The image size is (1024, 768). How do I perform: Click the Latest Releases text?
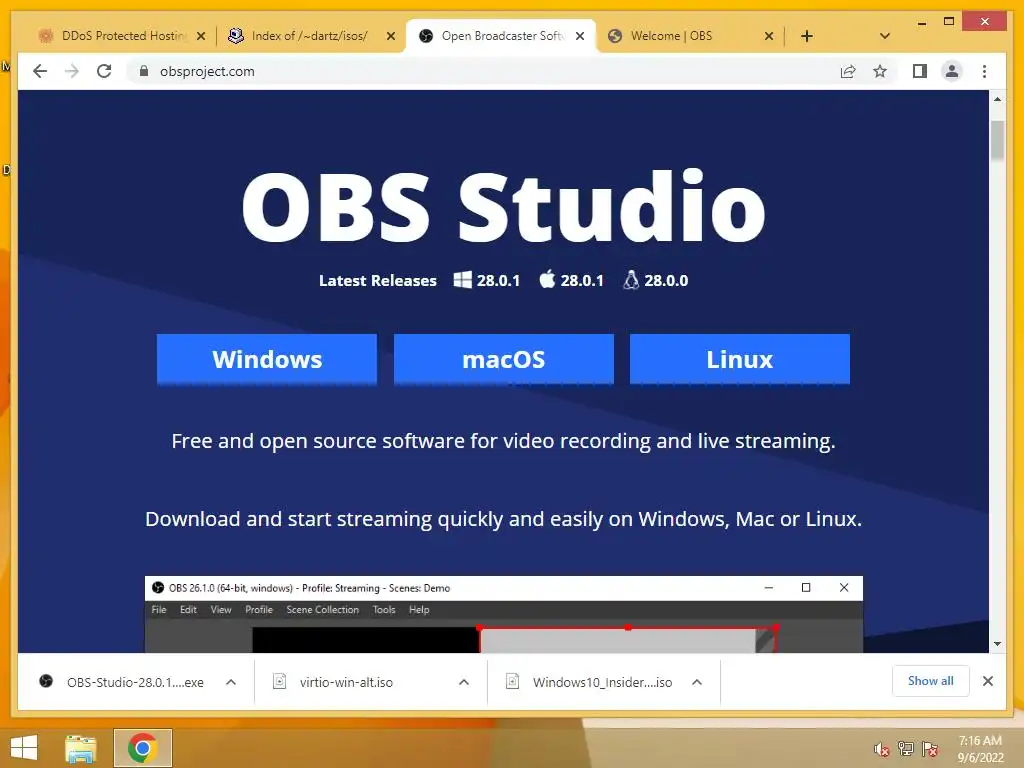[x=377, y=280]
